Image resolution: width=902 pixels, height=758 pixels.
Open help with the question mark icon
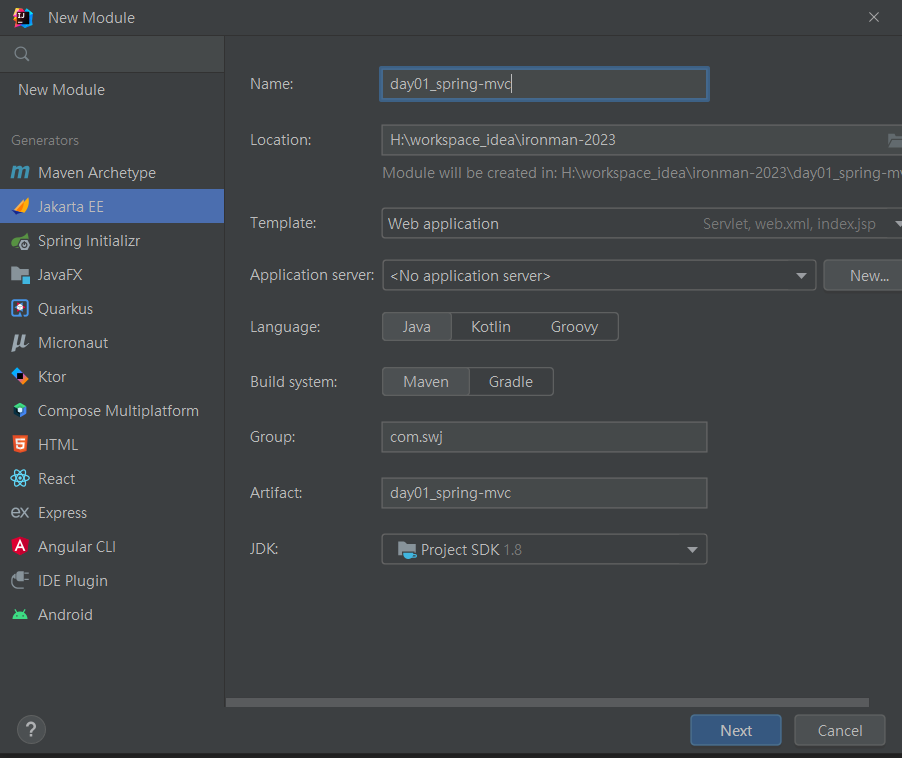click(31, 730)
